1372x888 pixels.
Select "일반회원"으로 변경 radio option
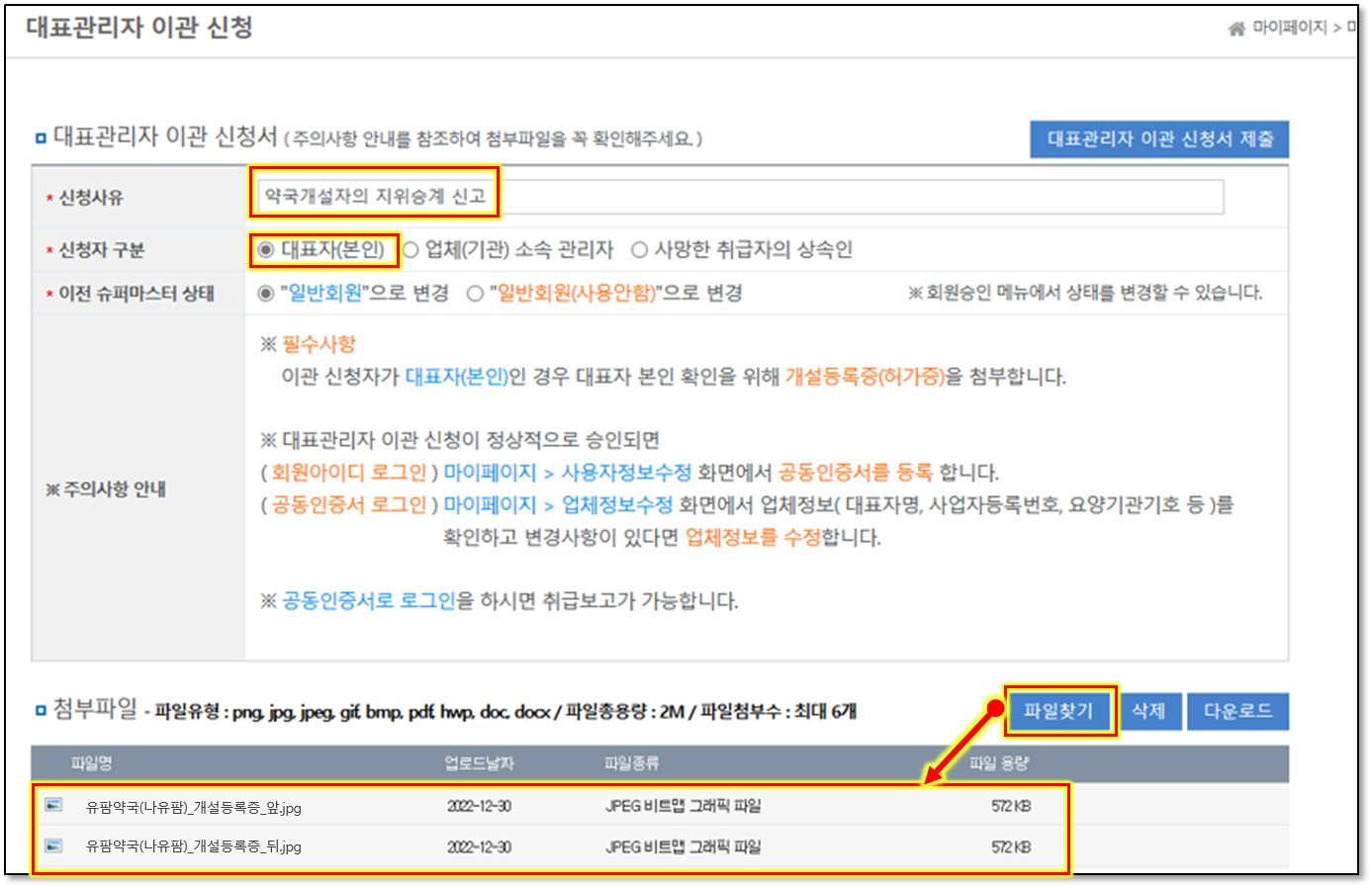point(265,294)
